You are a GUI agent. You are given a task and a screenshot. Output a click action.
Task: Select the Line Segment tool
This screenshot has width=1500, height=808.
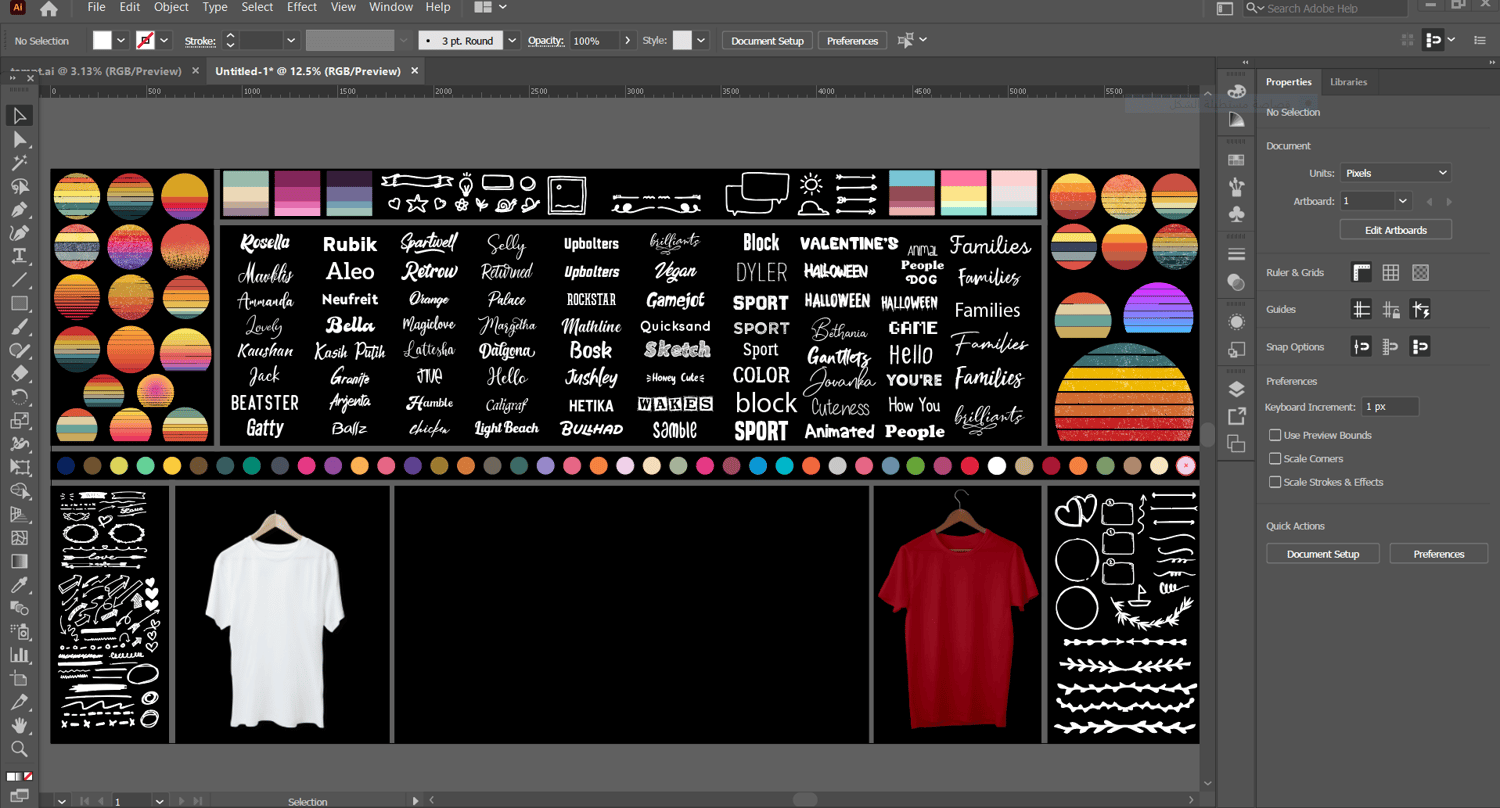click(19, 280)
